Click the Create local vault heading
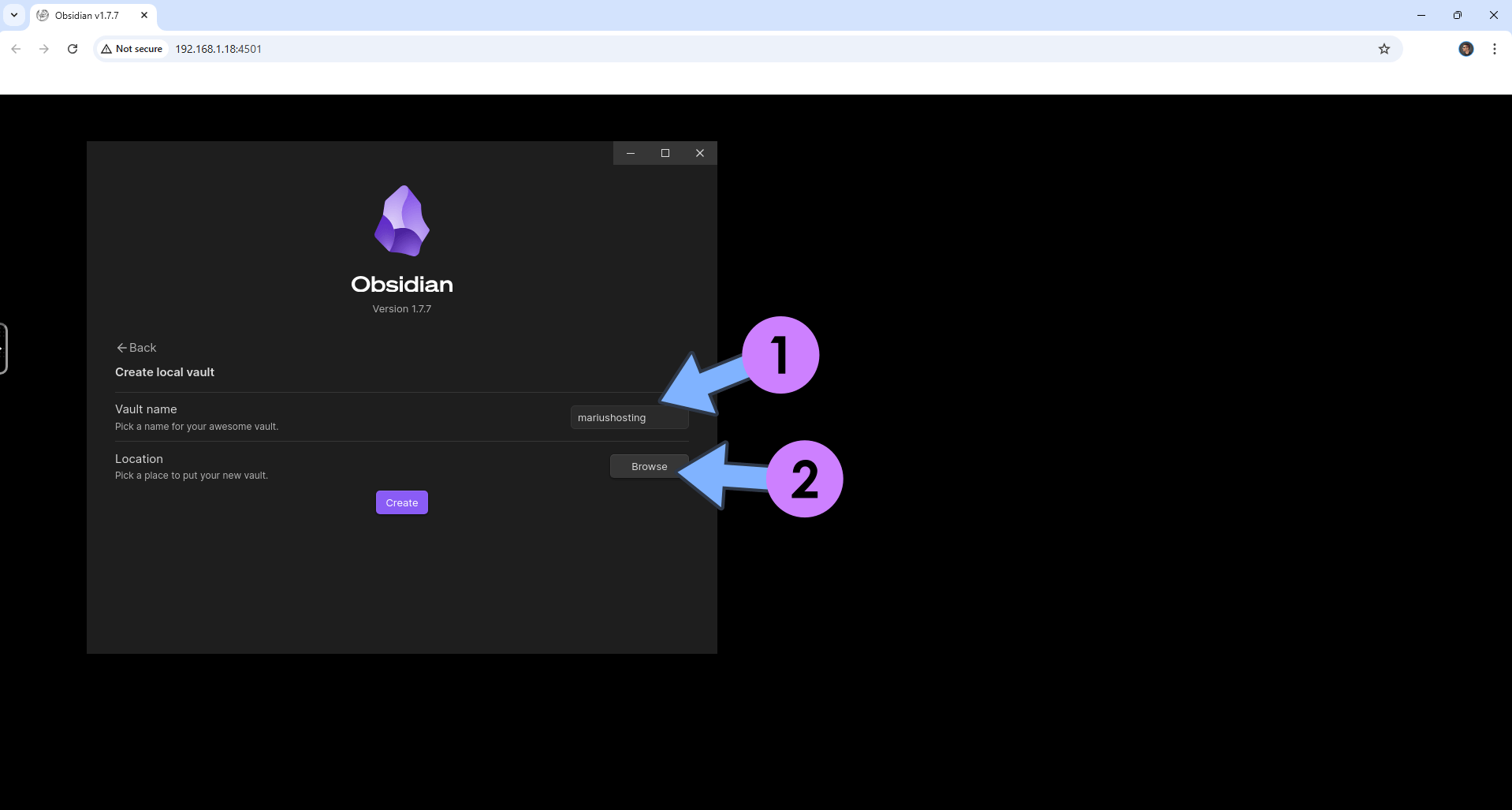This screenshot has height=810, width=1512. click(x=165, y=372)
